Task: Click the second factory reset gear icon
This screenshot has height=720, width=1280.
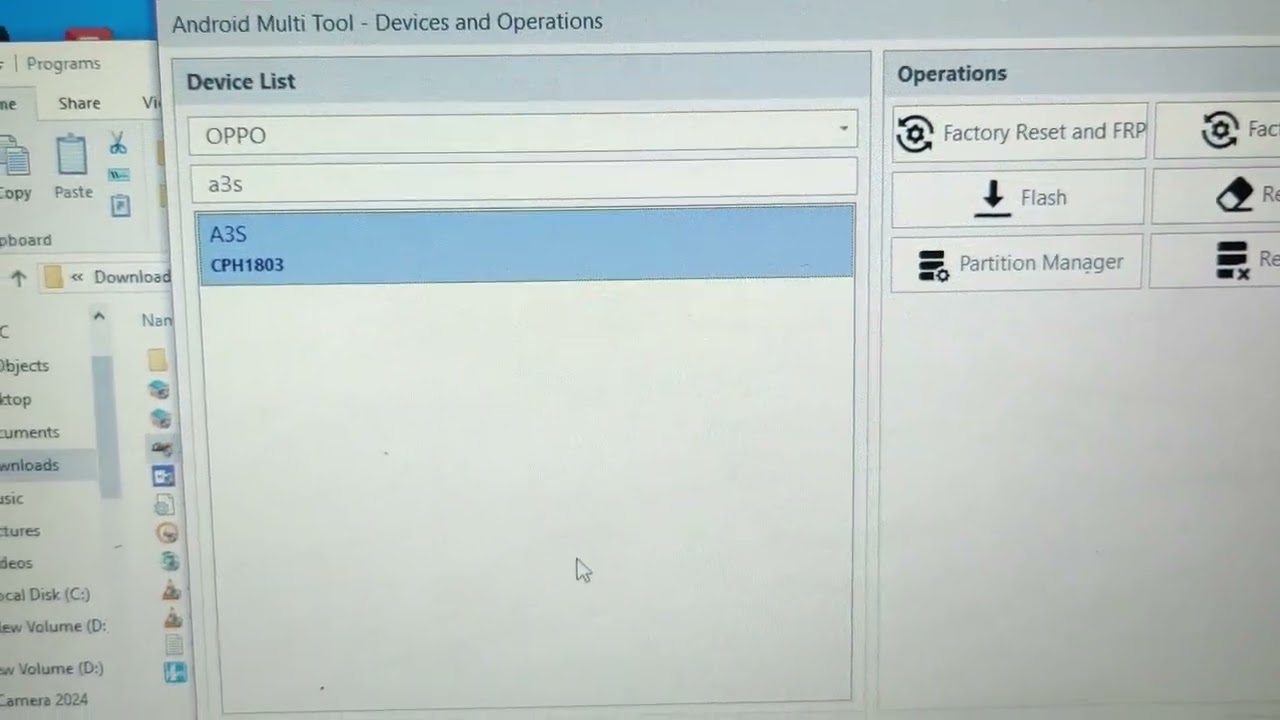Action: tap(1220, 131)
